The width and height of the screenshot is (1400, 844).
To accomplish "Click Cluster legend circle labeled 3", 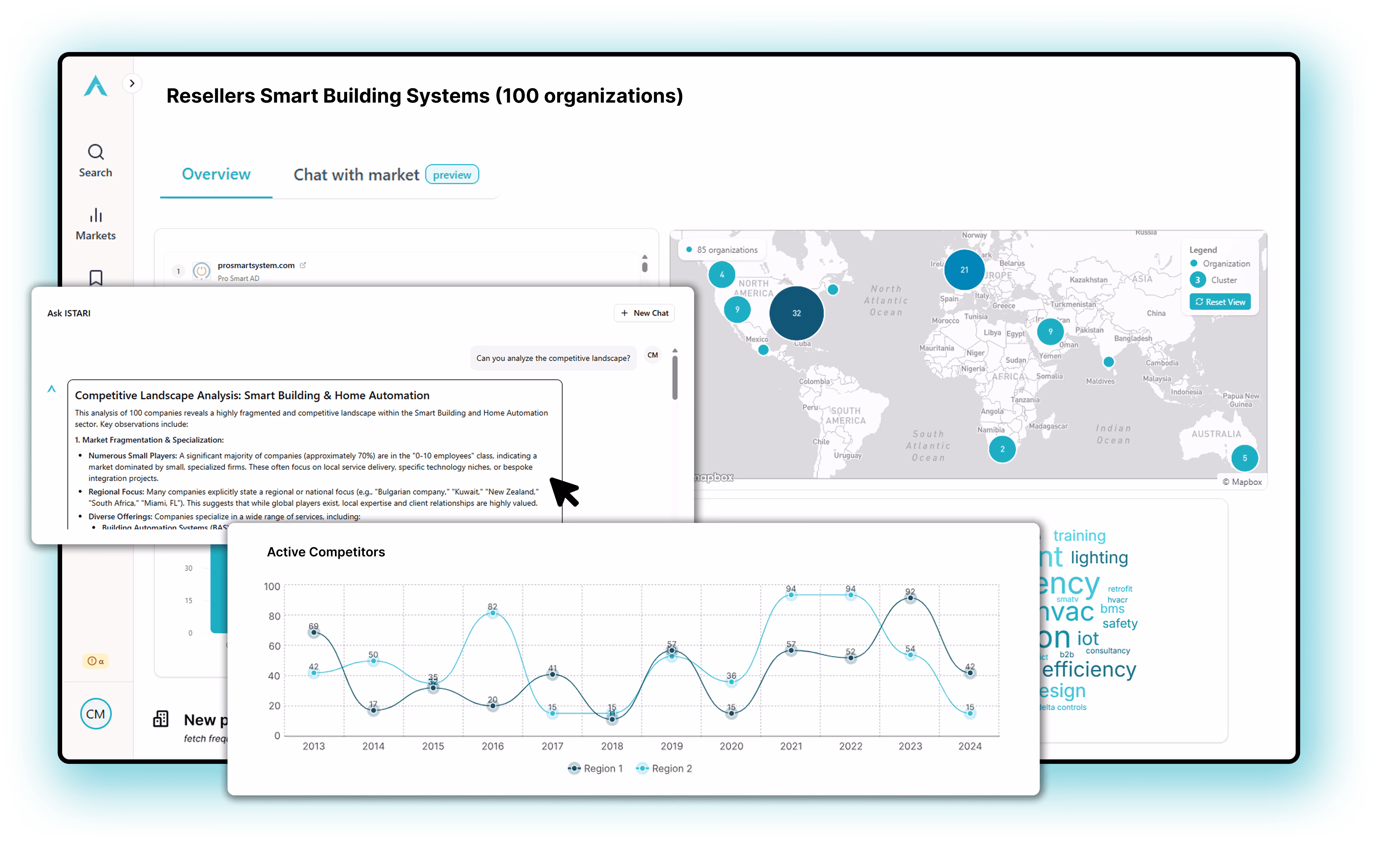I will (1198, 280).
